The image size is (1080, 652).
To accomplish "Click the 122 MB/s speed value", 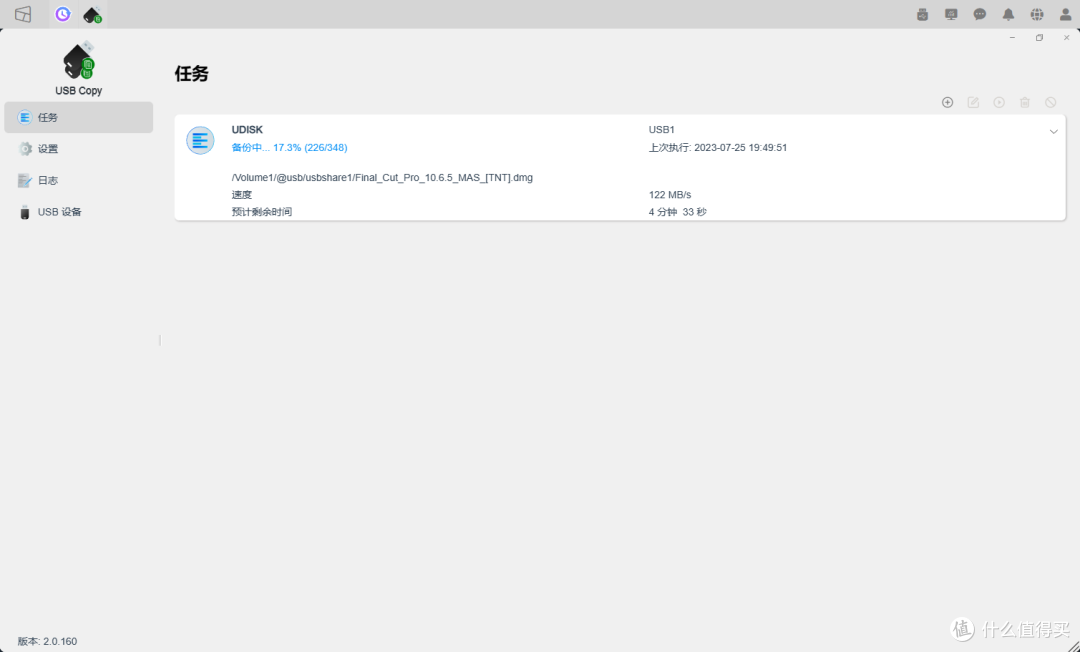I will click(670, 195).
